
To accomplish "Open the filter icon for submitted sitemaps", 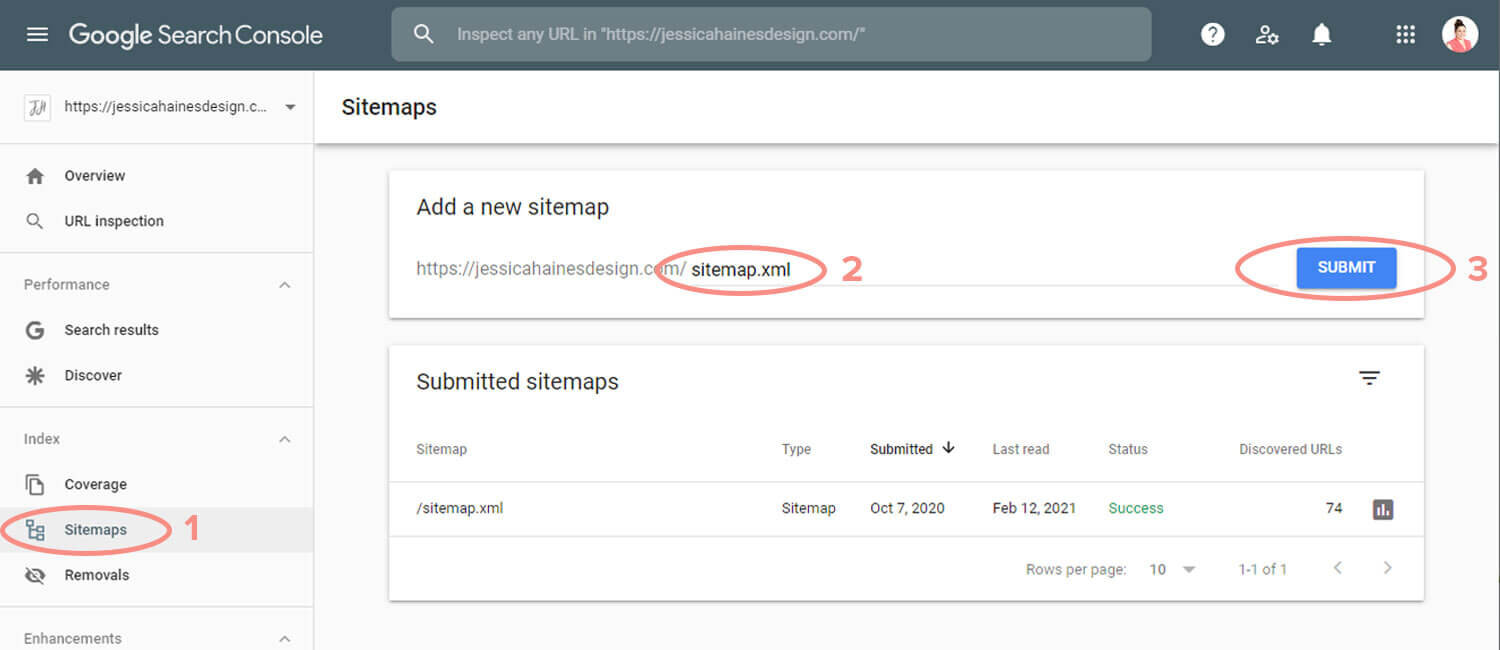I will click(x=1369, y=378).
